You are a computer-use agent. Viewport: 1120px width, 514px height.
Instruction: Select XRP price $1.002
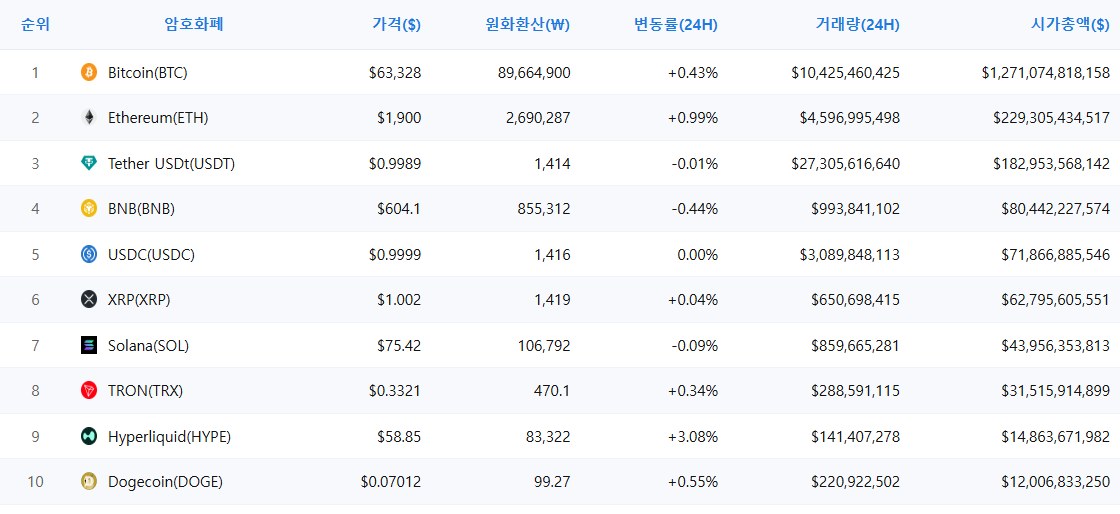tap(399, 301)
